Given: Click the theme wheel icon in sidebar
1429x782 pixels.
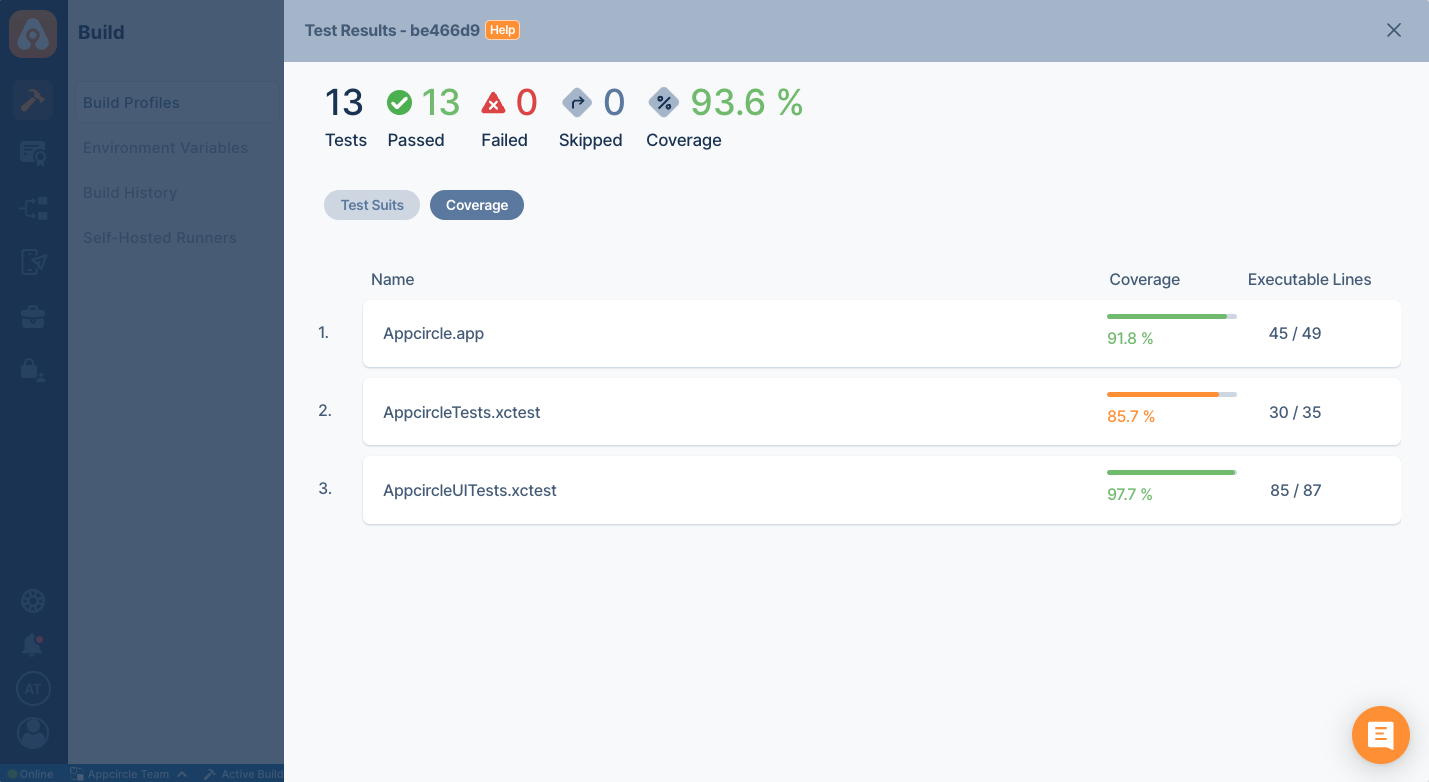Looking at the screenshot, I should pyautogui.click(x=33, y=600).
